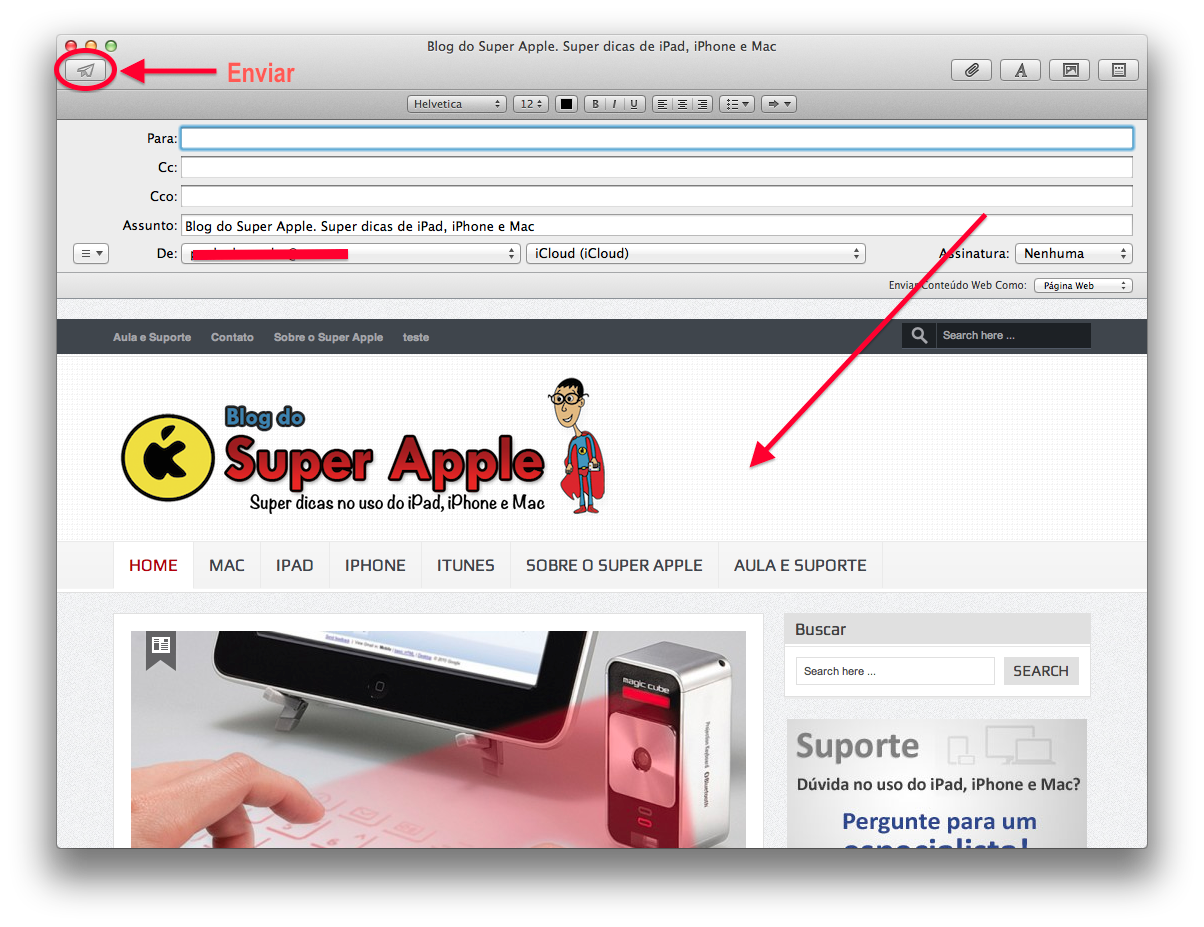Click into the Cco field
The width and height of the screenshot is (1204, 927).
[657, 196]
